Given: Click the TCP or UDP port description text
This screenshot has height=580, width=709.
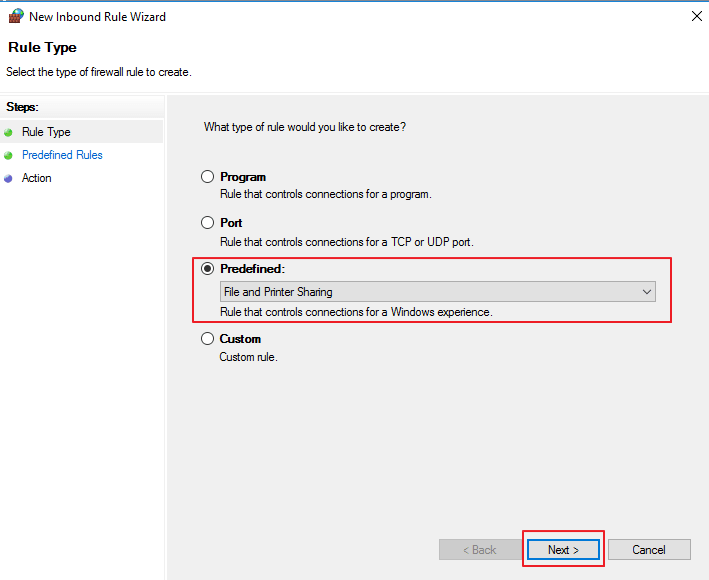Looking at the screenshot, I should (346, 242).
